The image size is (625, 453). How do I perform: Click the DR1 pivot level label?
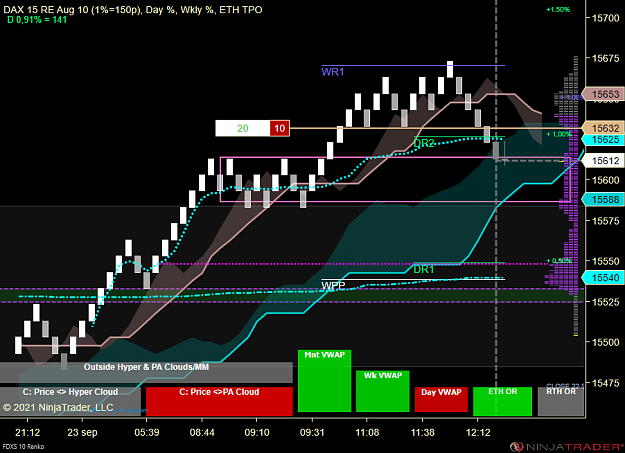point(423,270)
